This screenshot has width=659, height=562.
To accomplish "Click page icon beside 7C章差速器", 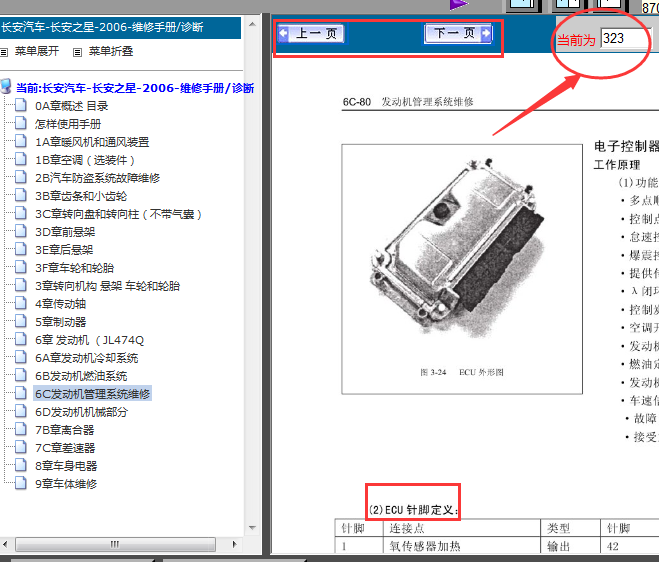I will tap(21, 447).
